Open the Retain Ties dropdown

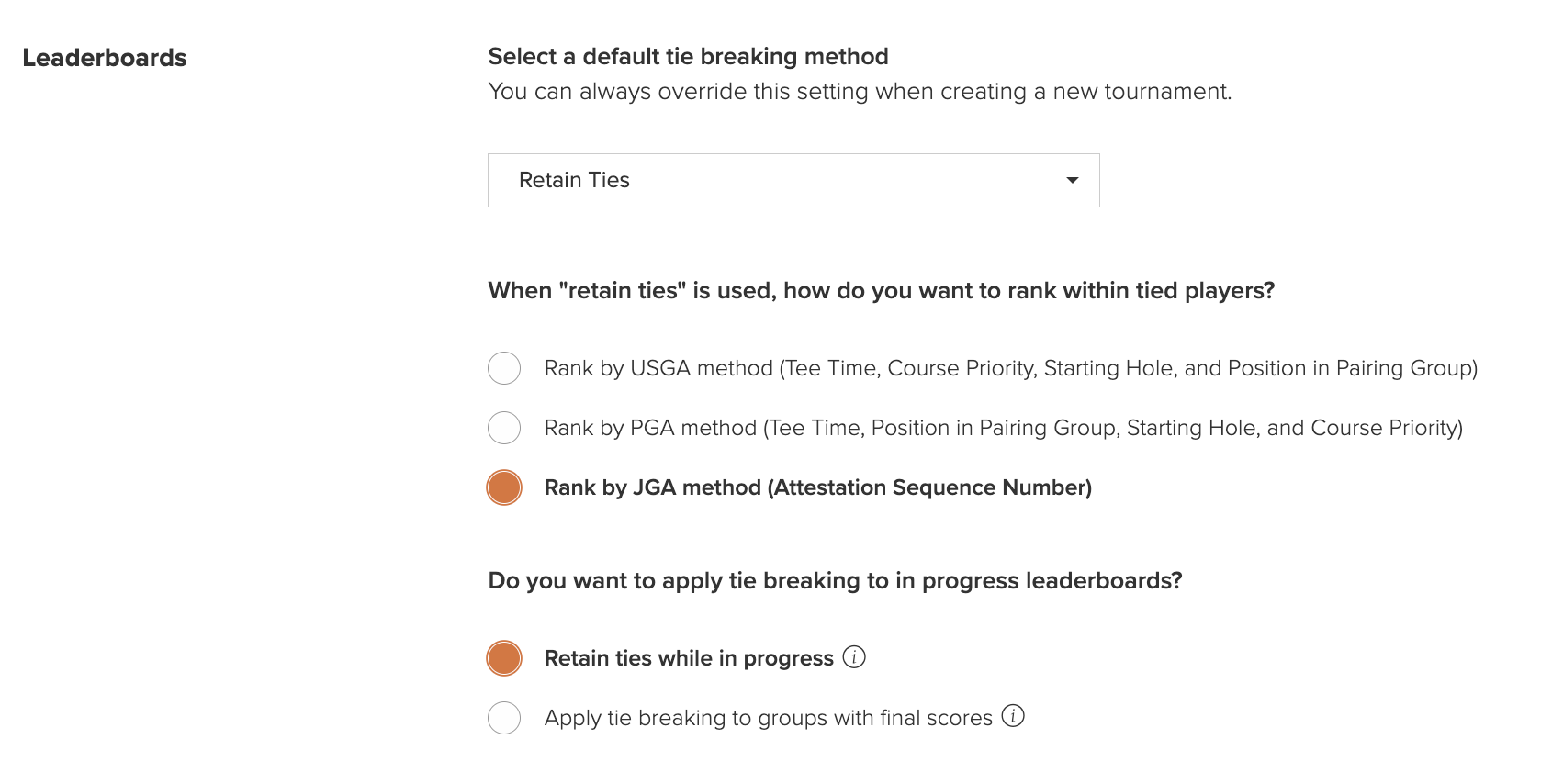tap(793, 180)
